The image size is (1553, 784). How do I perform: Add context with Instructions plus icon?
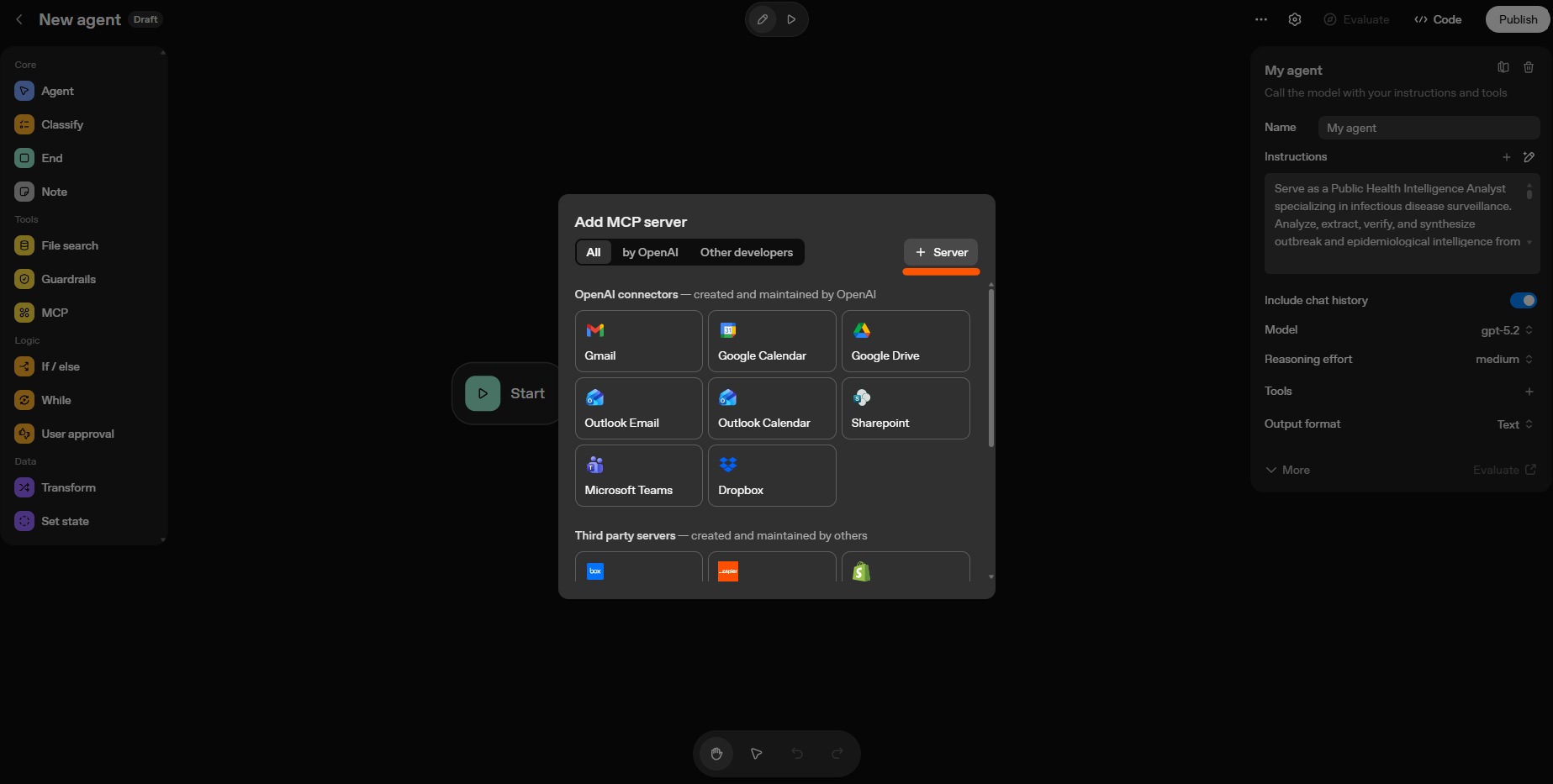(x=1507, y=157)
